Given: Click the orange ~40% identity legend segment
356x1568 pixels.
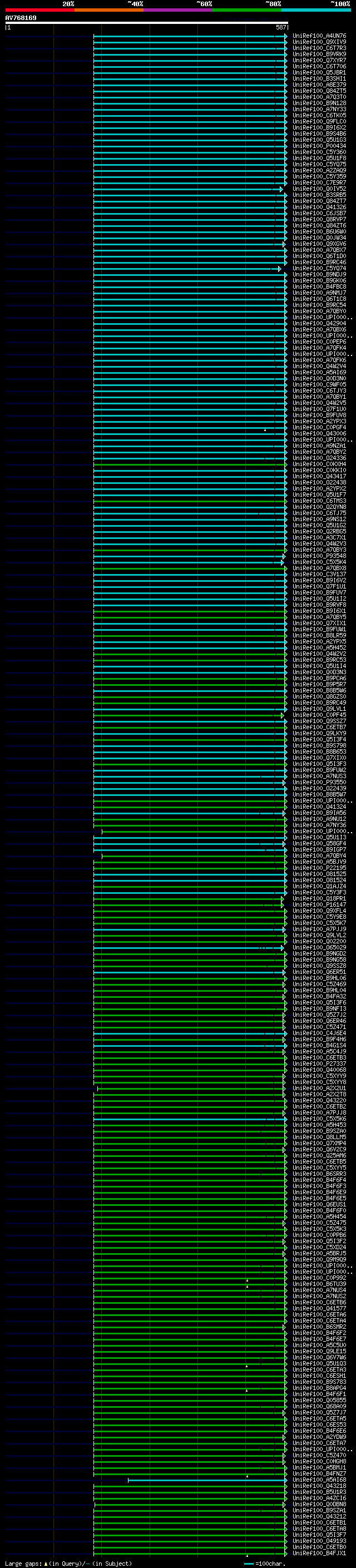Looking at the screenshot, I should 109,10.
